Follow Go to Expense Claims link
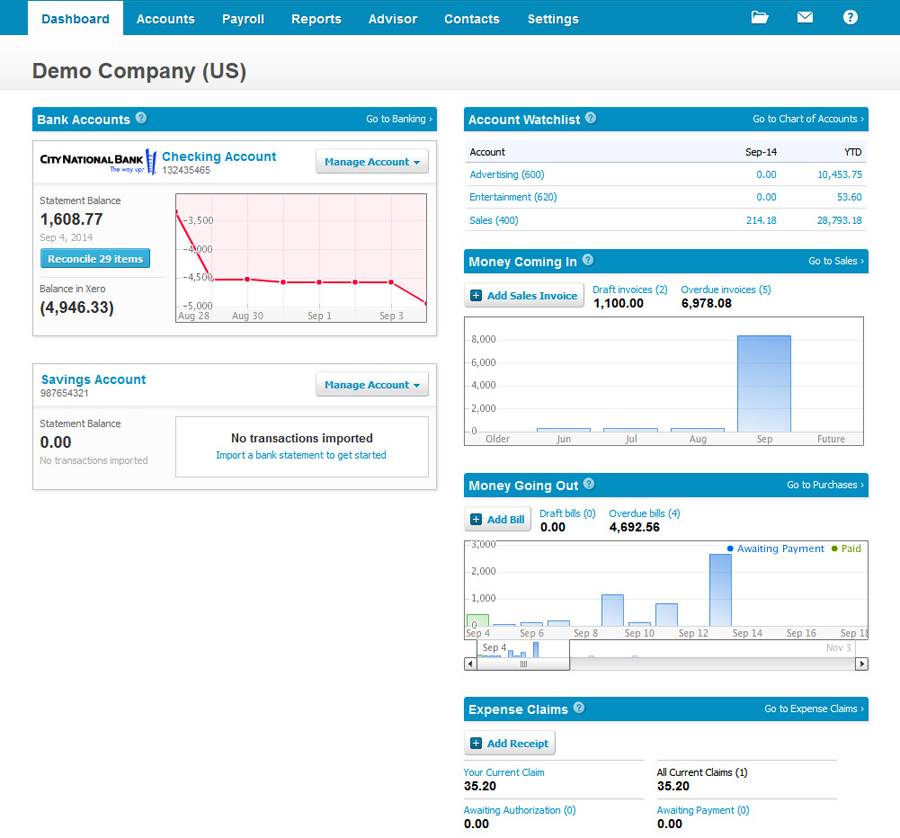This screenshot has width=900, height=838. (x=813, y=708)
